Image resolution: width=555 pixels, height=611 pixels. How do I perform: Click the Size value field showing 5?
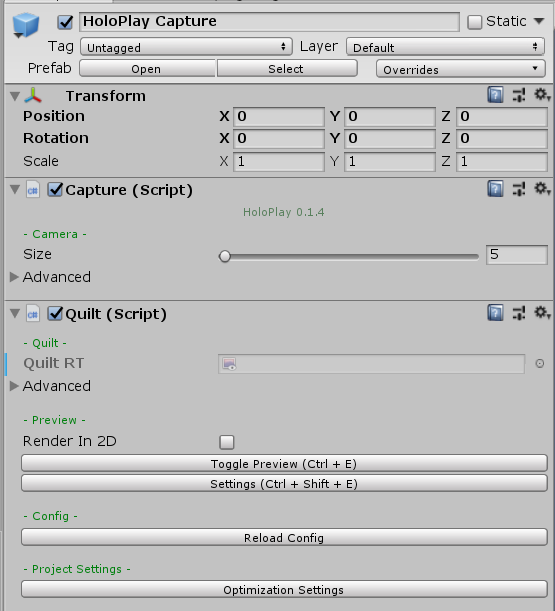pyautogui.click(x=517, y=255)
